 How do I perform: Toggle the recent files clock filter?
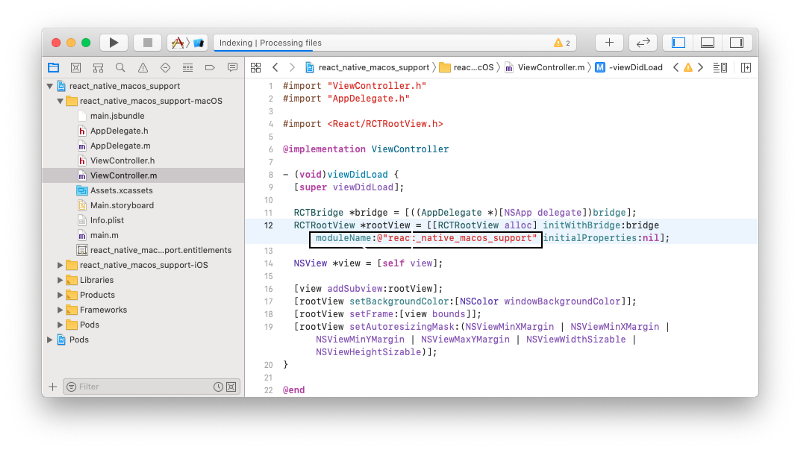click(218, 387)
